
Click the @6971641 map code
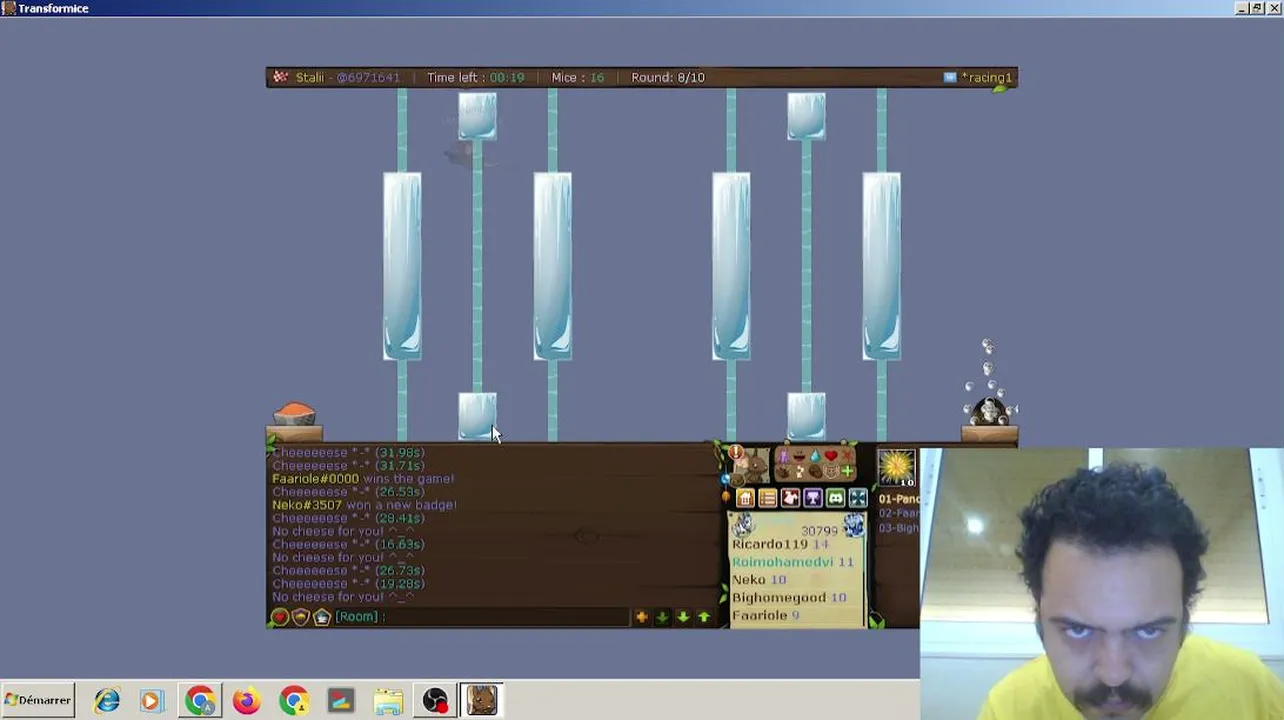click(368, 77)
